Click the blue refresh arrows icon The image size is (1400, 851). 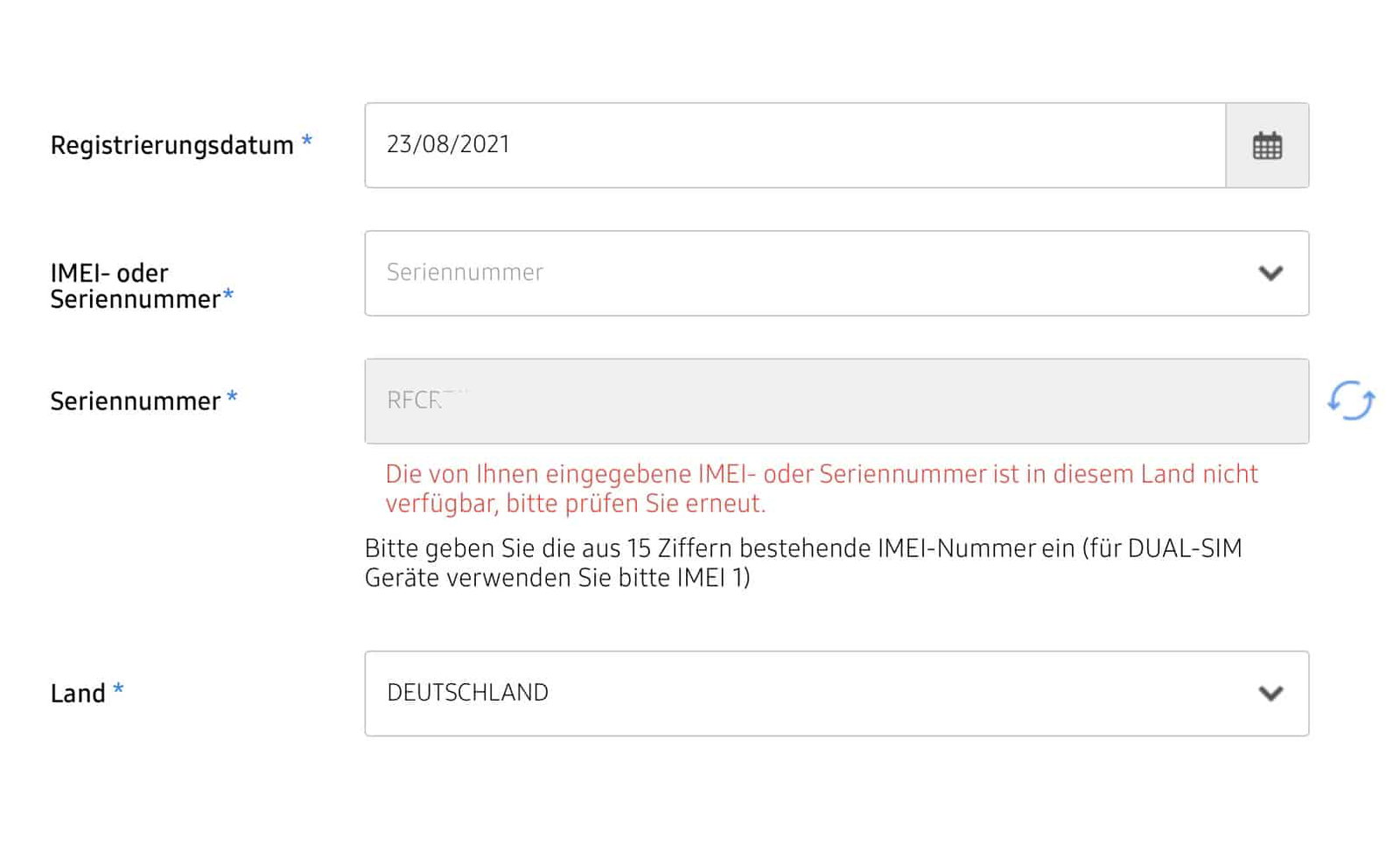point(1350,401)
